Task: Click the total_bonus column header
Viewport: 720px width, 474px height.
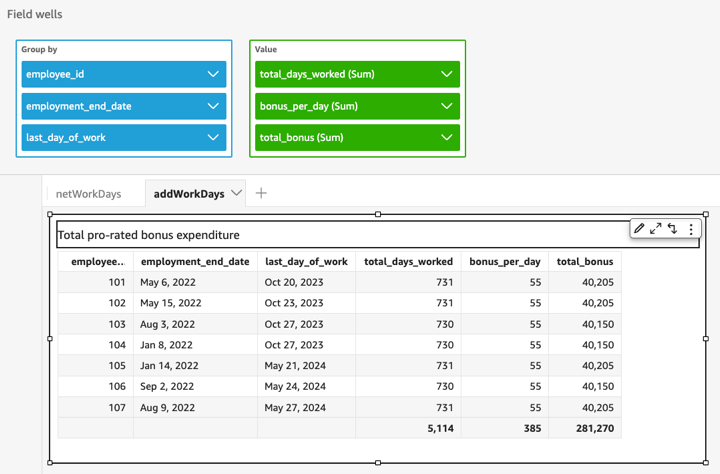Action: coord(585,262)
